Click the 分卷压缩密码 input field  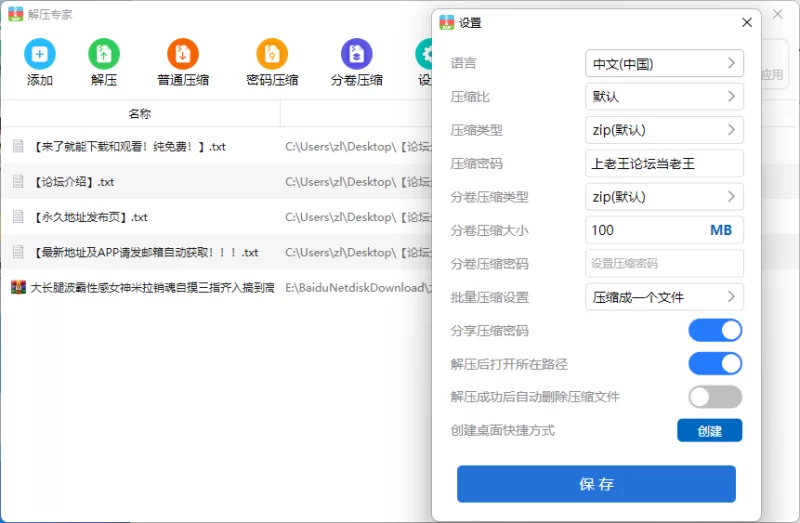664,264
